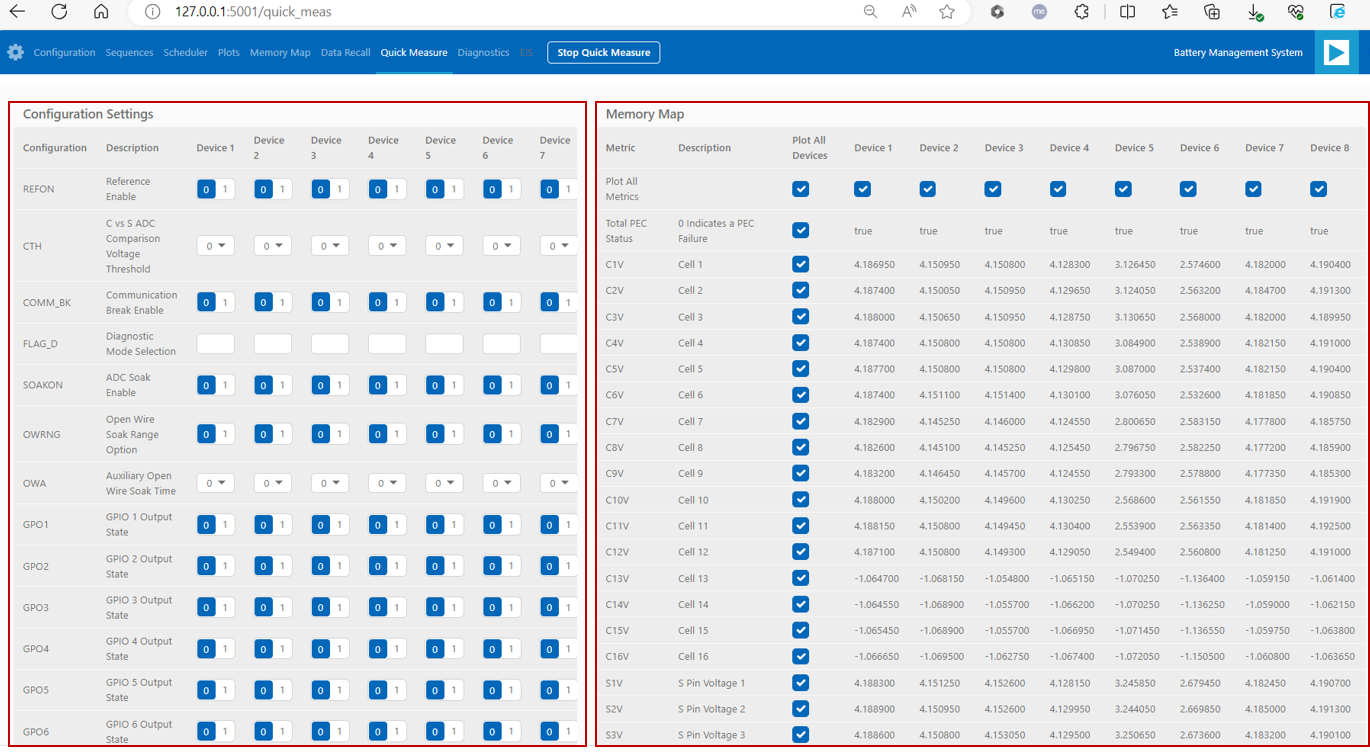Switch to the Diagnostics tab
Viewport: 1370px width, 753px height.
pyautogui.click(x=483, y=52)
